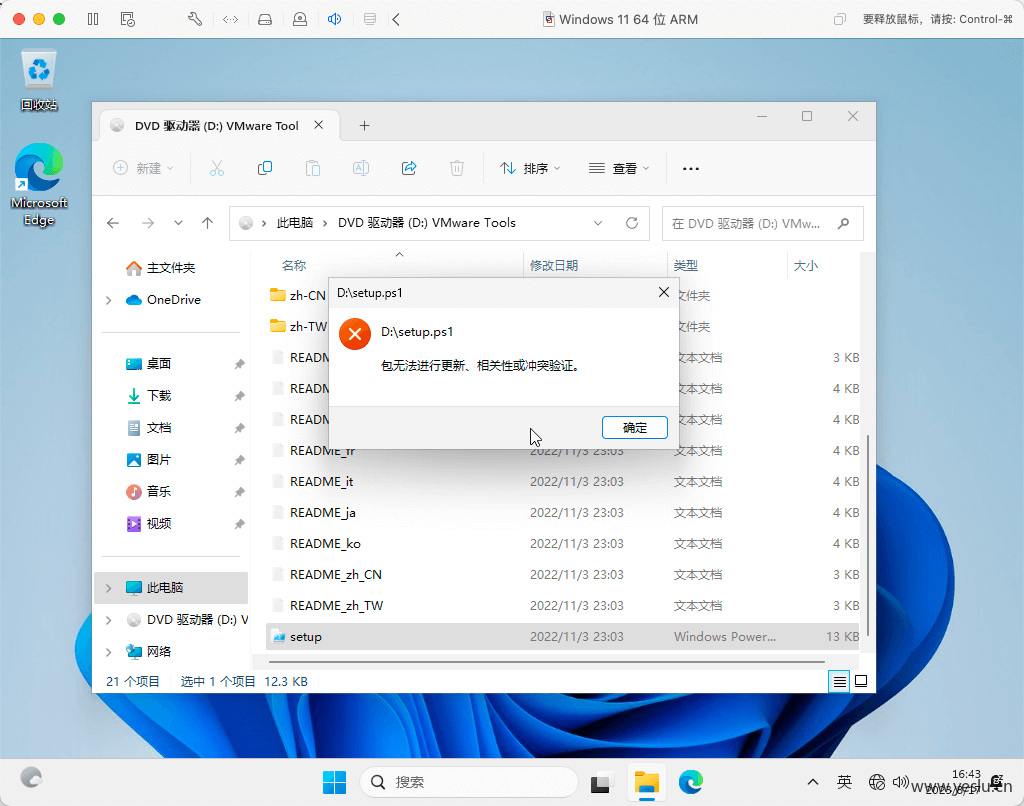1024x806 pixels.
Task: Close the D:\setup.ps1 error dialog
Action: (x=664, y=292)
